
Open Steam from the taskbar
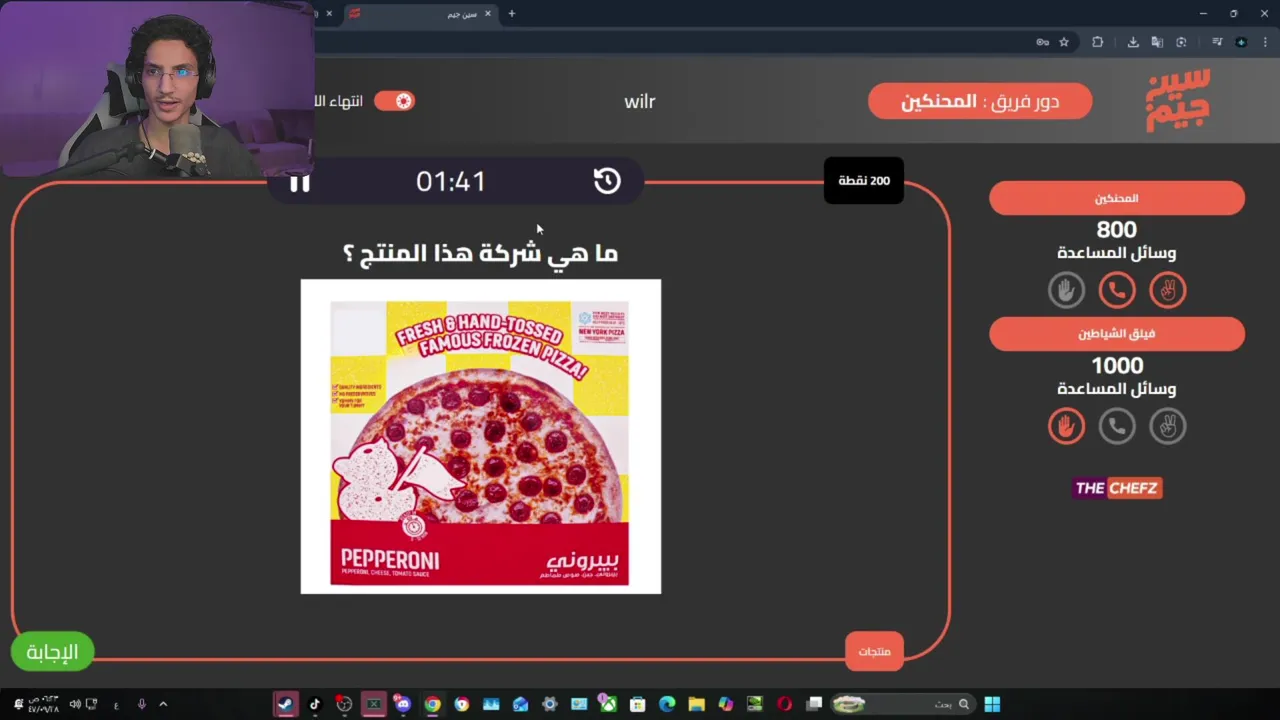286,704
